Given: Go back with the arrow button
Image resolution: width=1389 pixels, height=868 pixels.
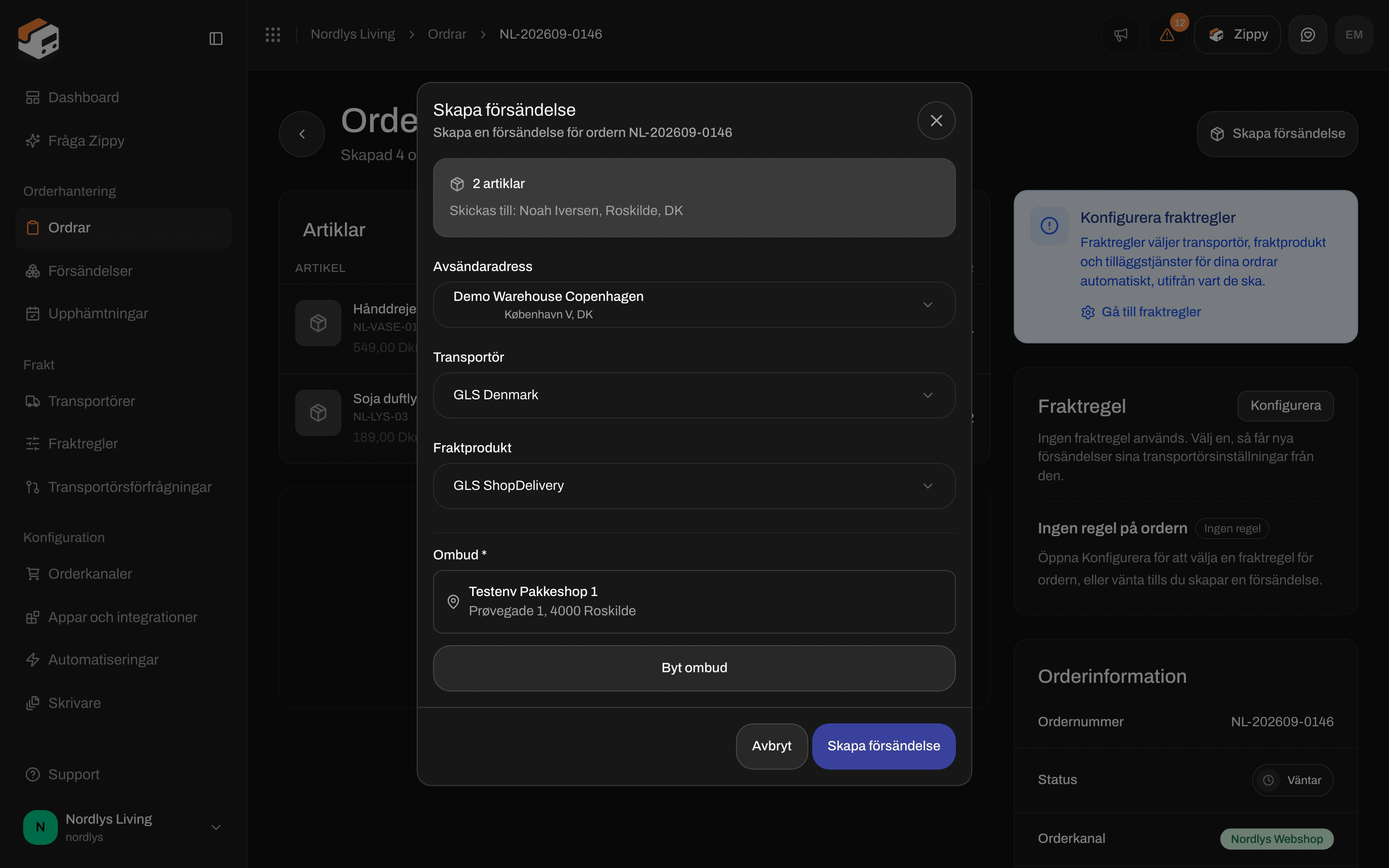Looking at the screenshot, I should 302,134.
